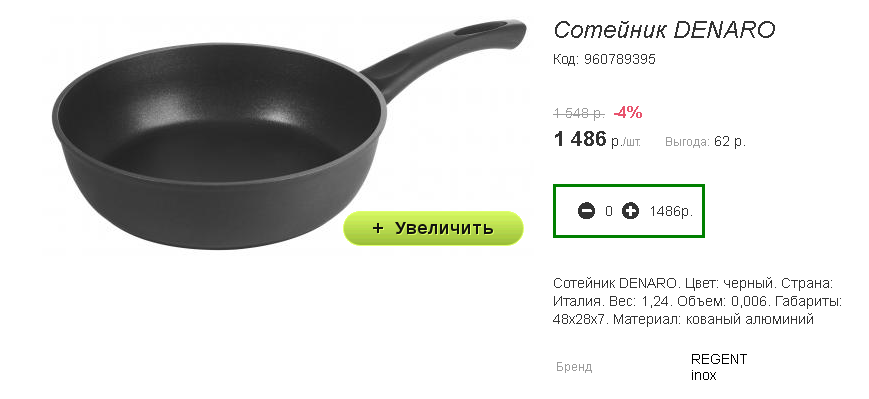Click the red -4% discount label
The width and height of the screenshot is (869, 399).
[628, 112]
